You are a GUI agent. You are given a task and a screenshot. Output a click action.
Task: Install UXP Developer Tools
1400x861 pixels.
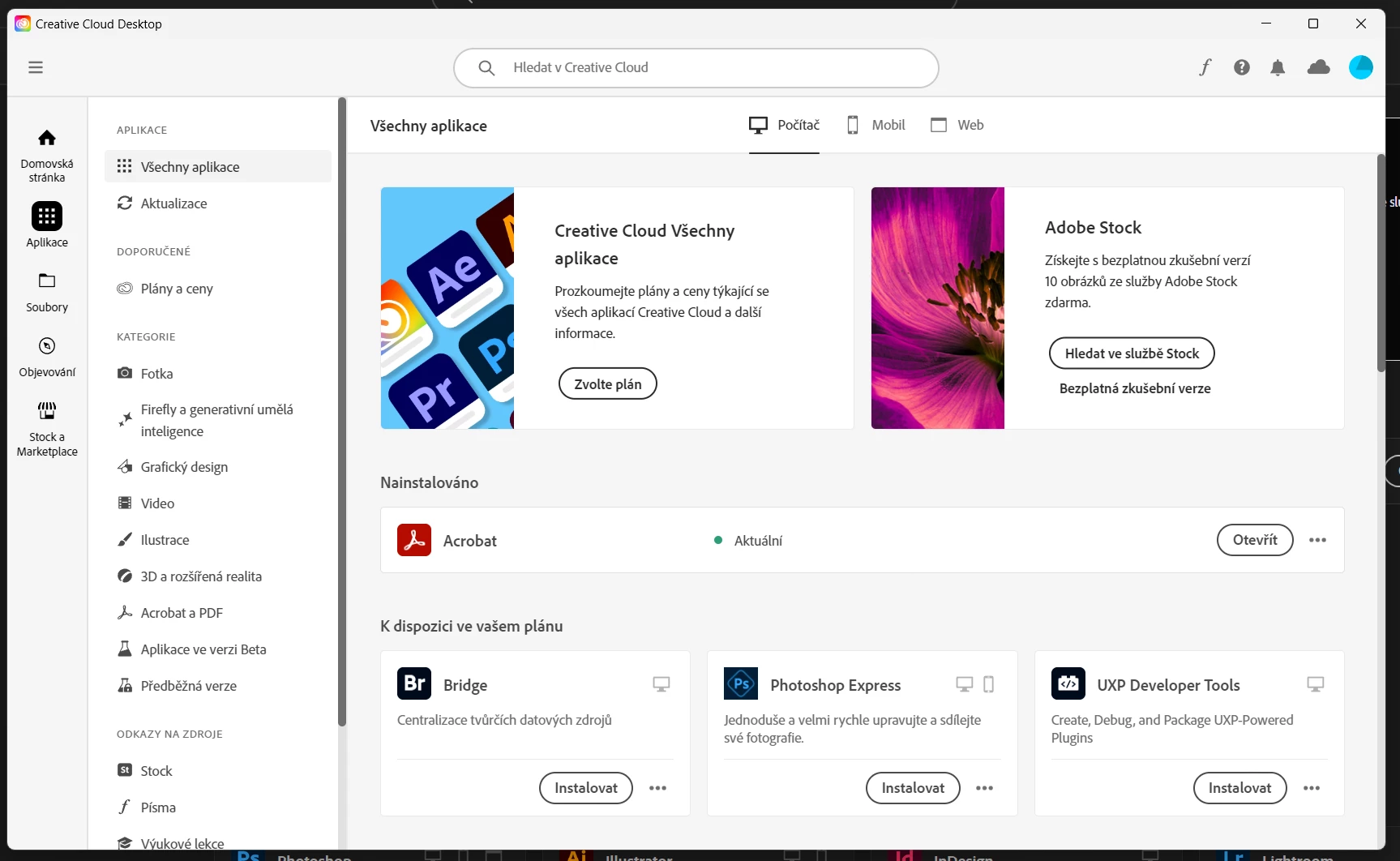click(x=1240, y=788)
